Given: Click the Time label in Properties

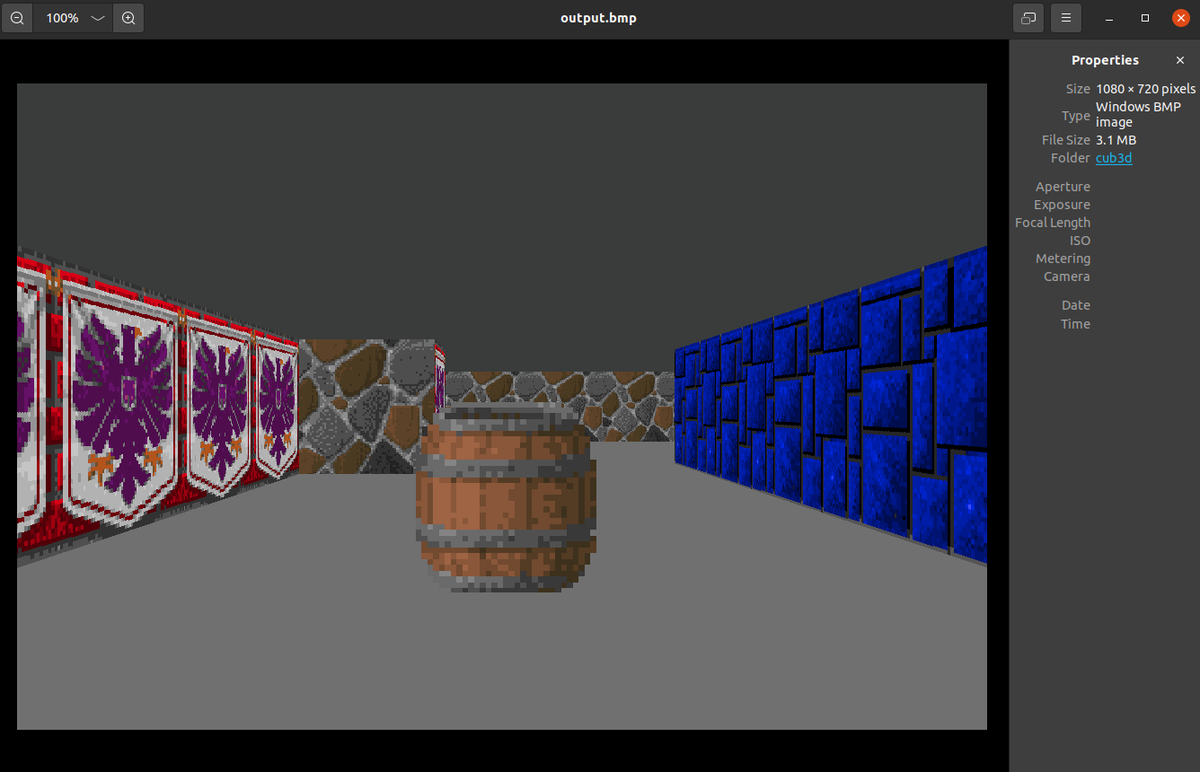Looking at the screenshot, I should pyautogui.click(x=1076, y=324).
